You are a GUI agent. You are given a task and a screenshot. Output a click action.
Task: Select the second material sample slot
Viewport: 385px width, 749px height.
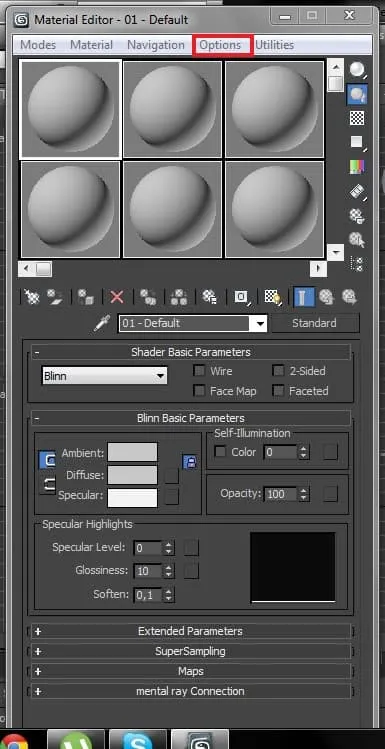click(172, 109)
